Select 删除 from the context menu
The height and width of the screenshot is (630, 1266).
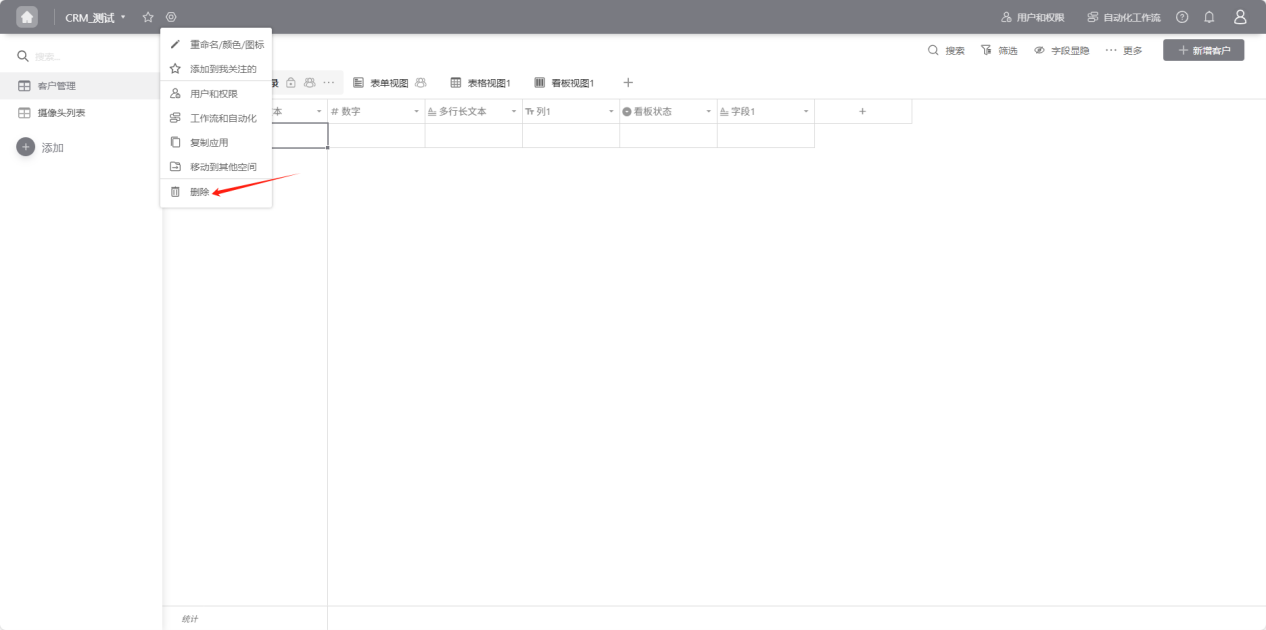(x=200, y=192)
